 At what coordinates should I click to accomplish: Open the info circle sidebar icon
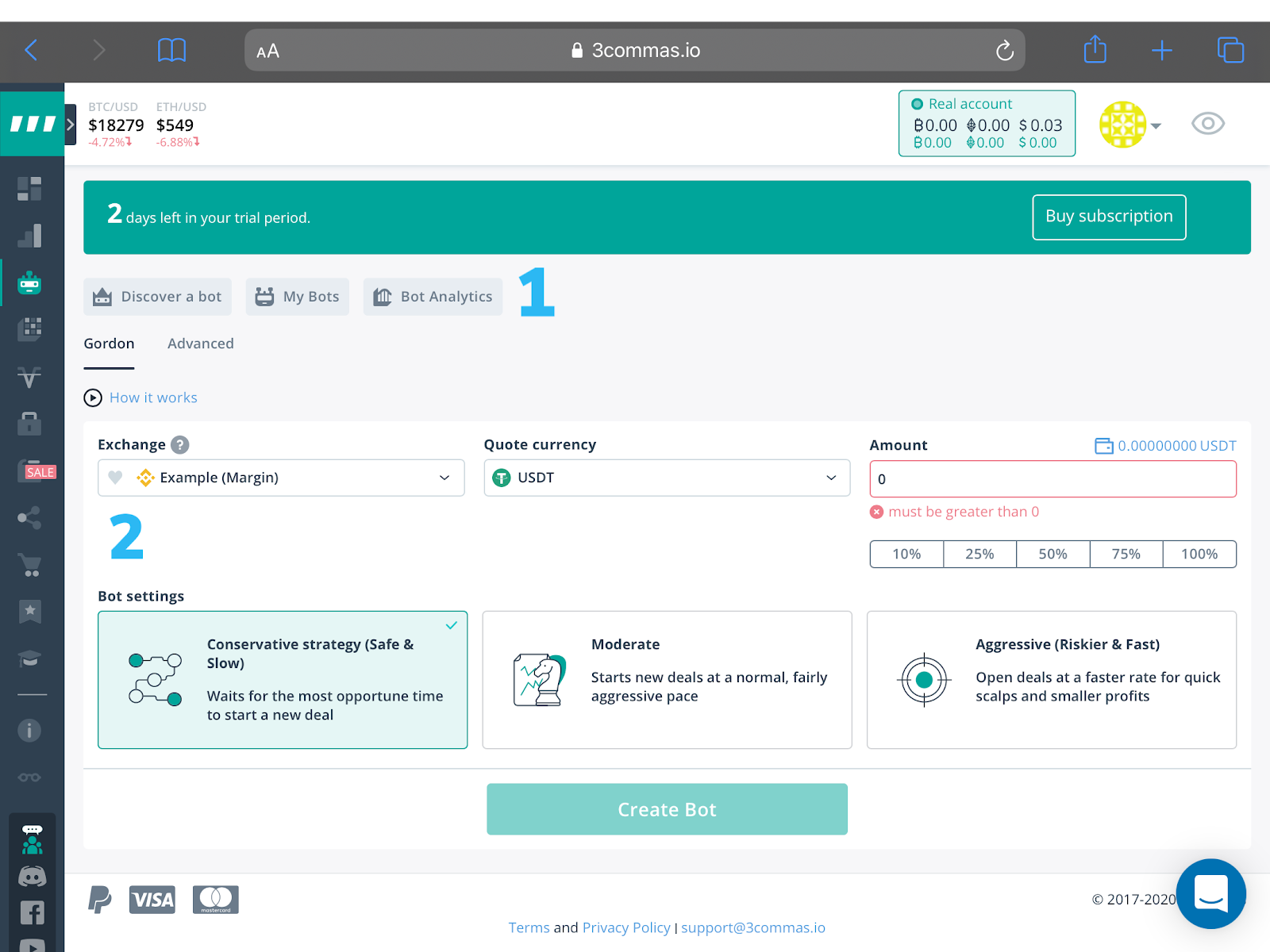(29, 731)
